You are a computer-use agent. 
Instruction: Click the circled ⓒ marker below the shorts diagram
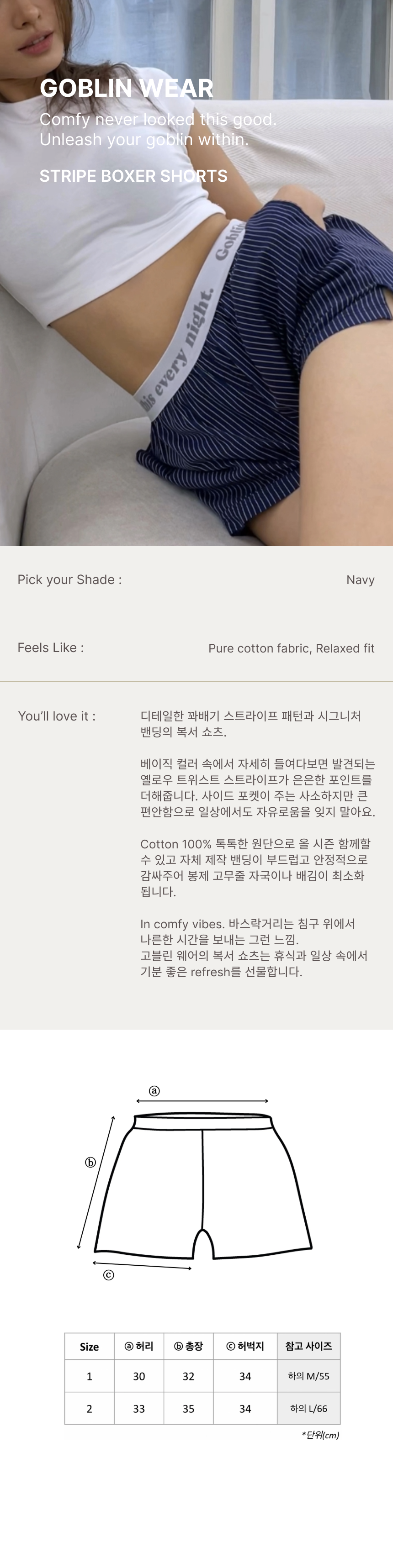point(108,1274)
